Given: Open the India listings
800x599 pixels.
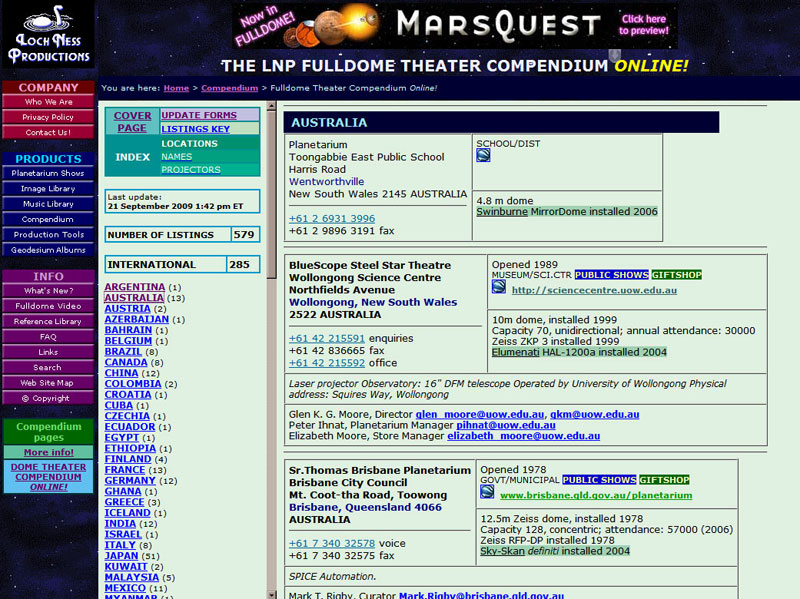Looking at the screenshot, I should coord(120,523).
